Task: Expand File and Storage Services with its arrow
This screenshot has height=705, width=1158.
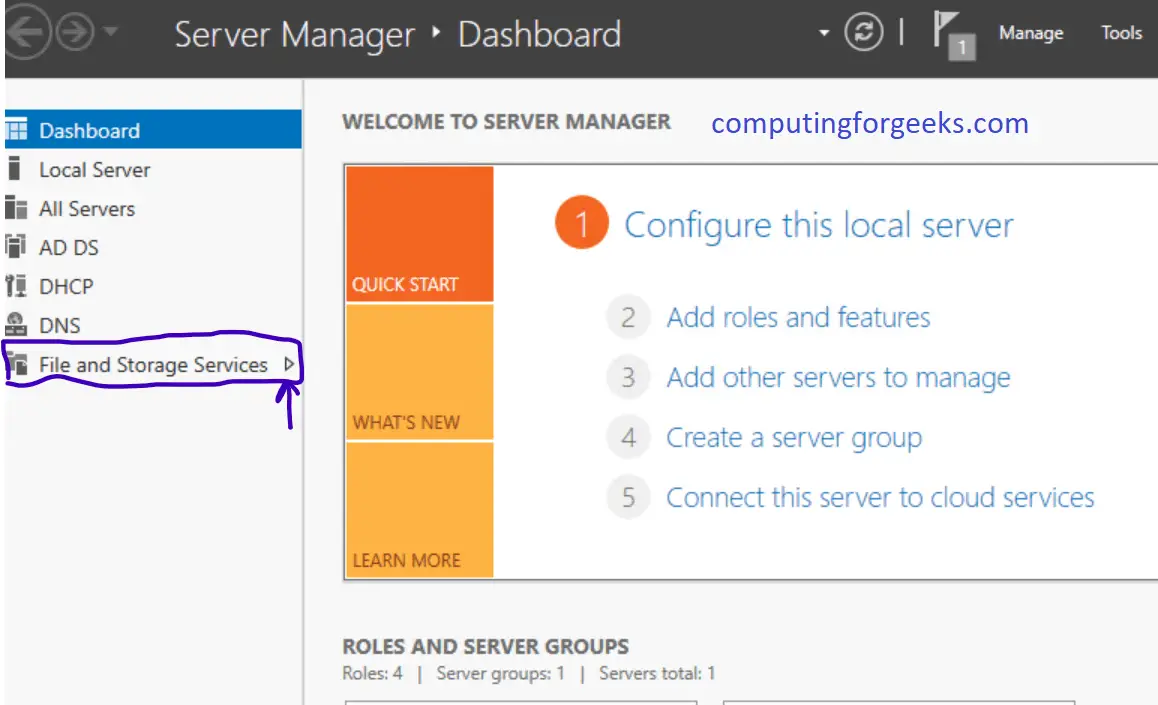Action: pos(290,365)
